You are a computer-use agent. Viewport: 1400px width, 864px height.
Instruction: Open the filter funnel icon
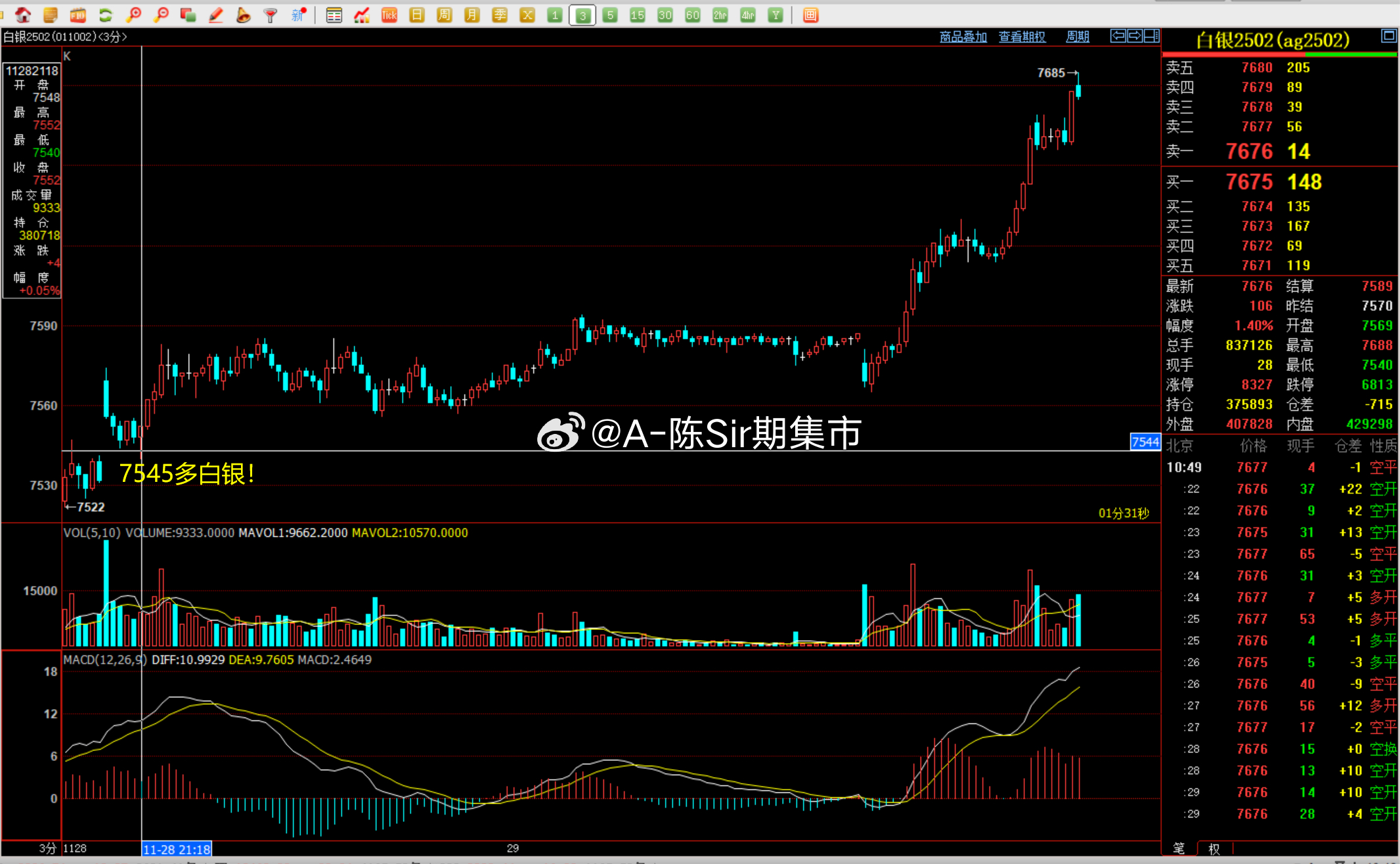tap(271, 15)
